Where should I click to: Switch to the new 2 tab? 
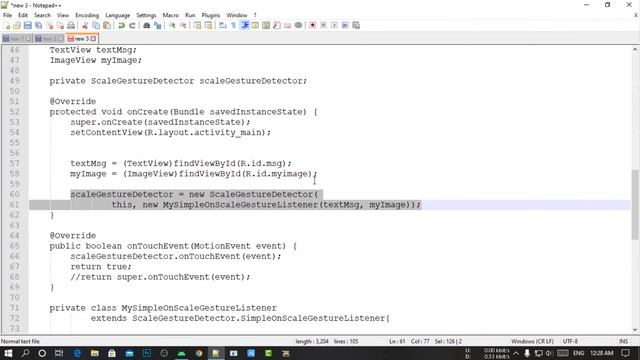(49, 39)
